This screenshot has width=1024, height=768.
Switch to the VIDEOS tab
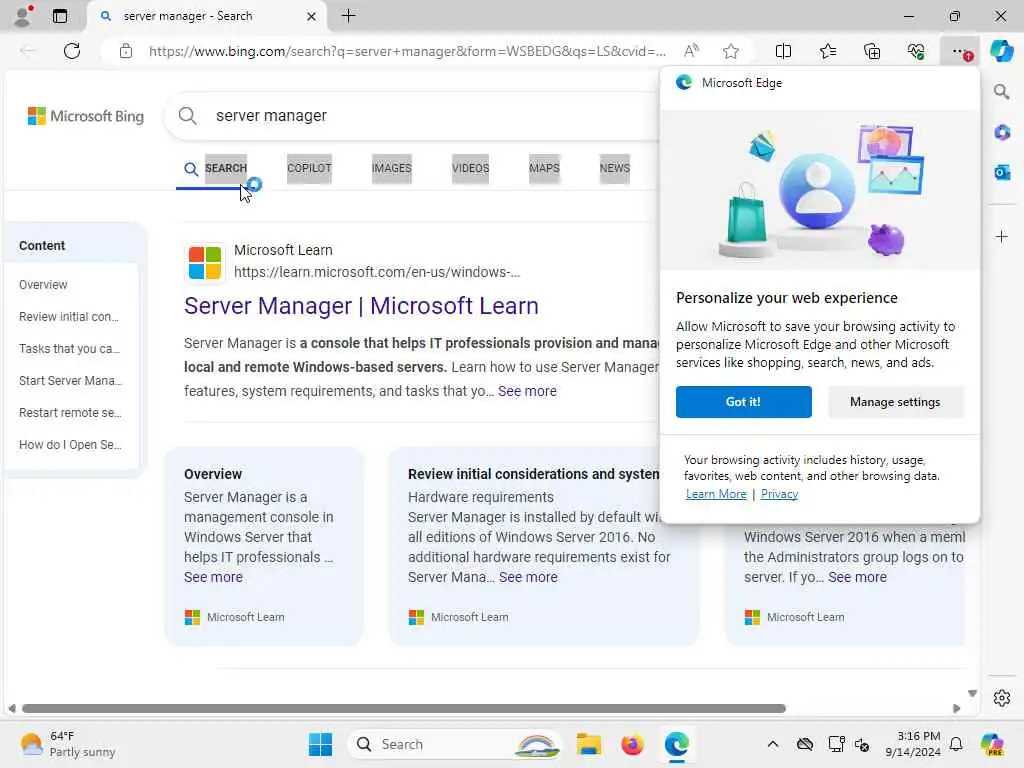[470, 168]
